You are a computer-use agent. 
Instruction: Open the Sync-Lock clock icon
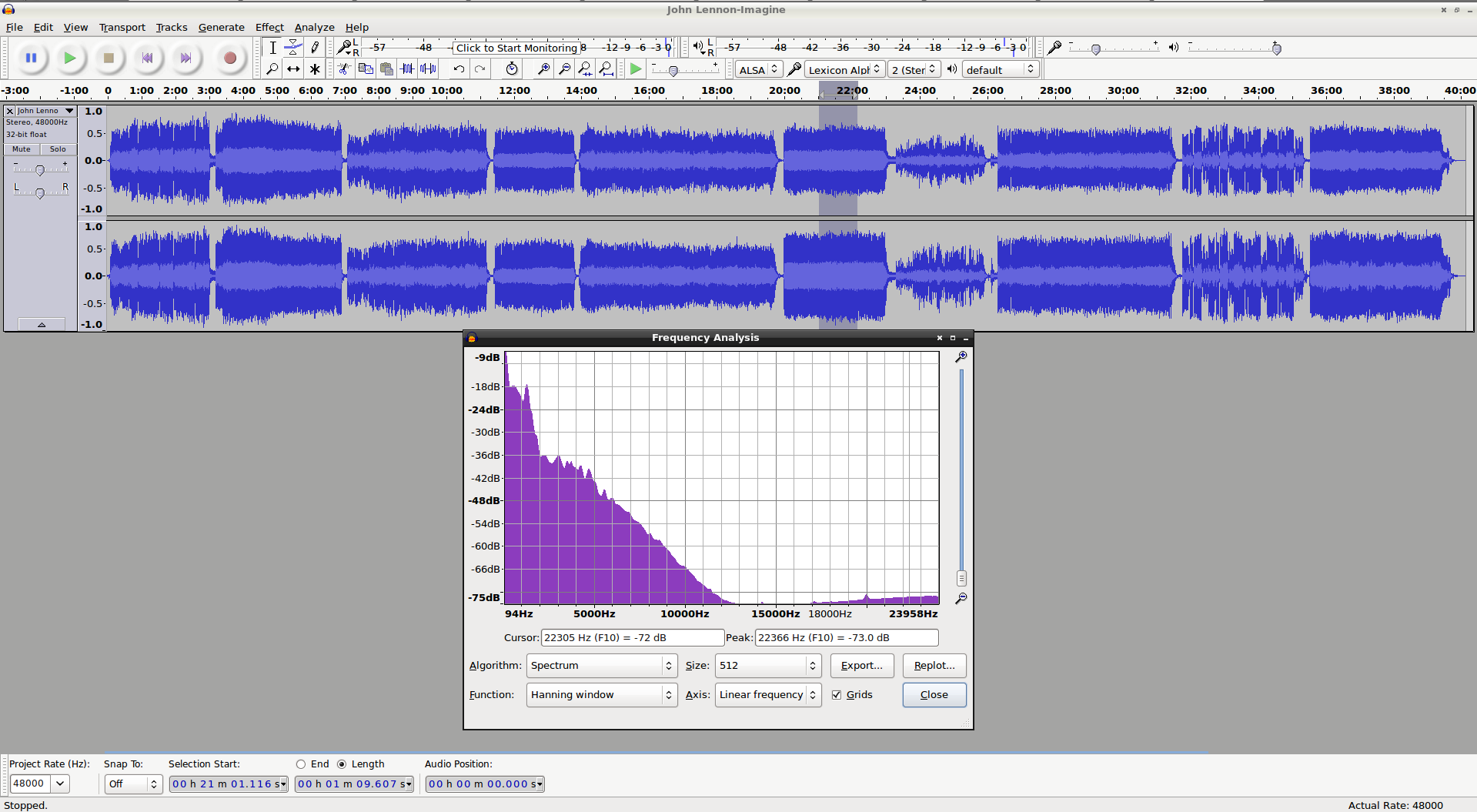coord(512,69)
